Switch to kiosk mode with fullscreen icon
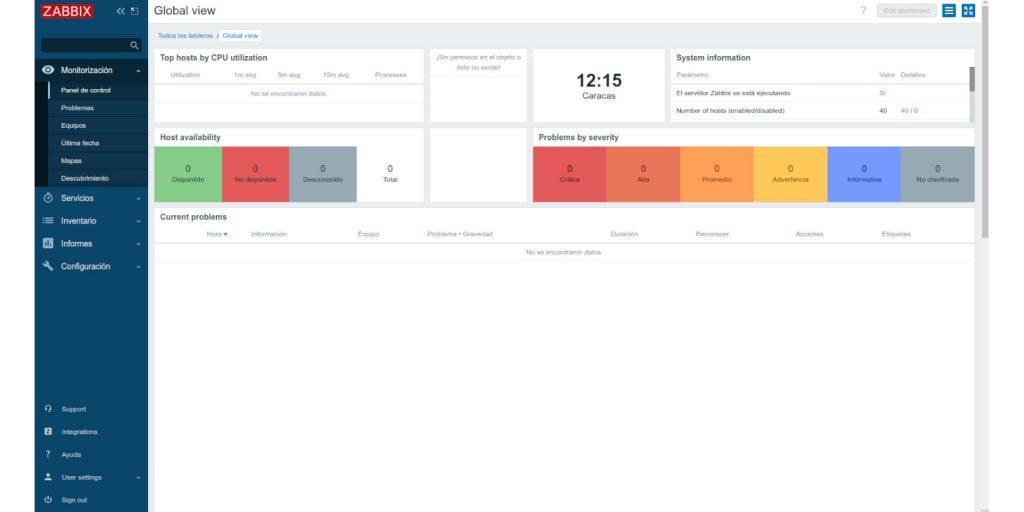This screenshot has height=512, width=1024. (x=968, y=10)
